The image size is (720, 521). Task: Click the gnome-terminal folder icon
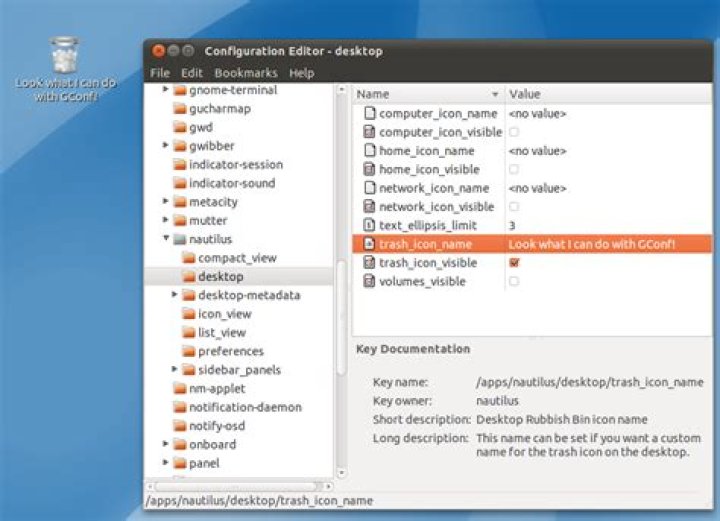pos(180,90)
